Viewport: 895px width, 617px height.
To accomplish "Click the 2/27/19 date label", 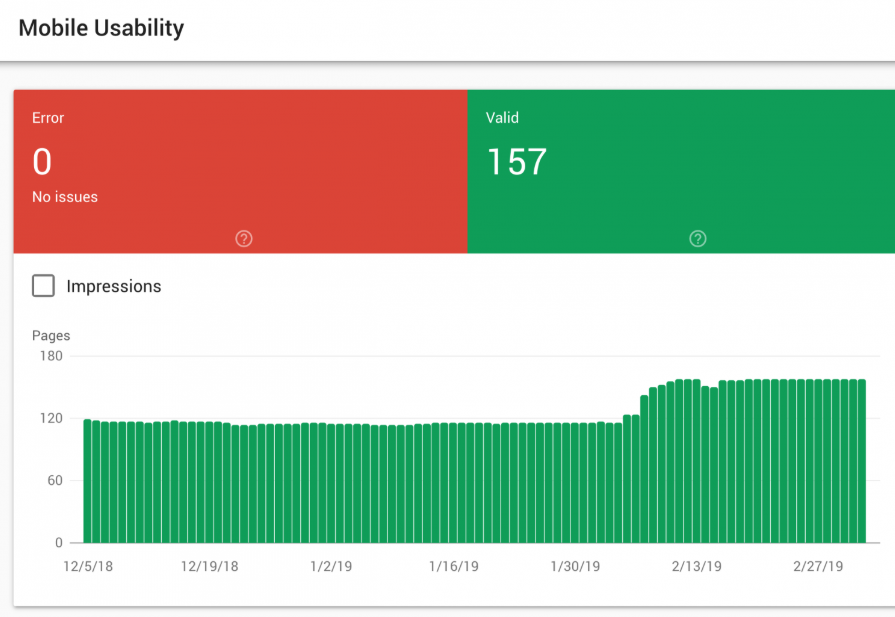I will click(818, 566).
